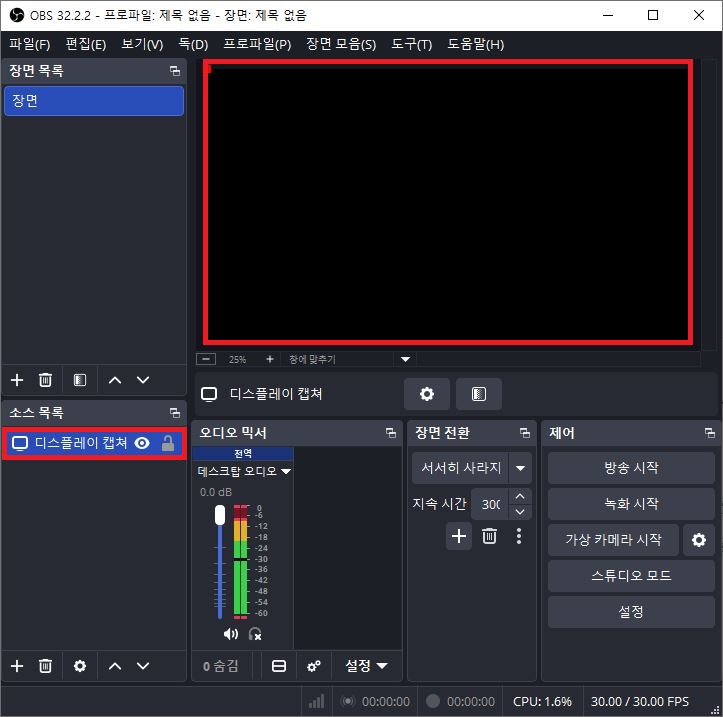Open advanced audio properties gears icon
Screen dimensions: 723x717
tap(314, 666)
